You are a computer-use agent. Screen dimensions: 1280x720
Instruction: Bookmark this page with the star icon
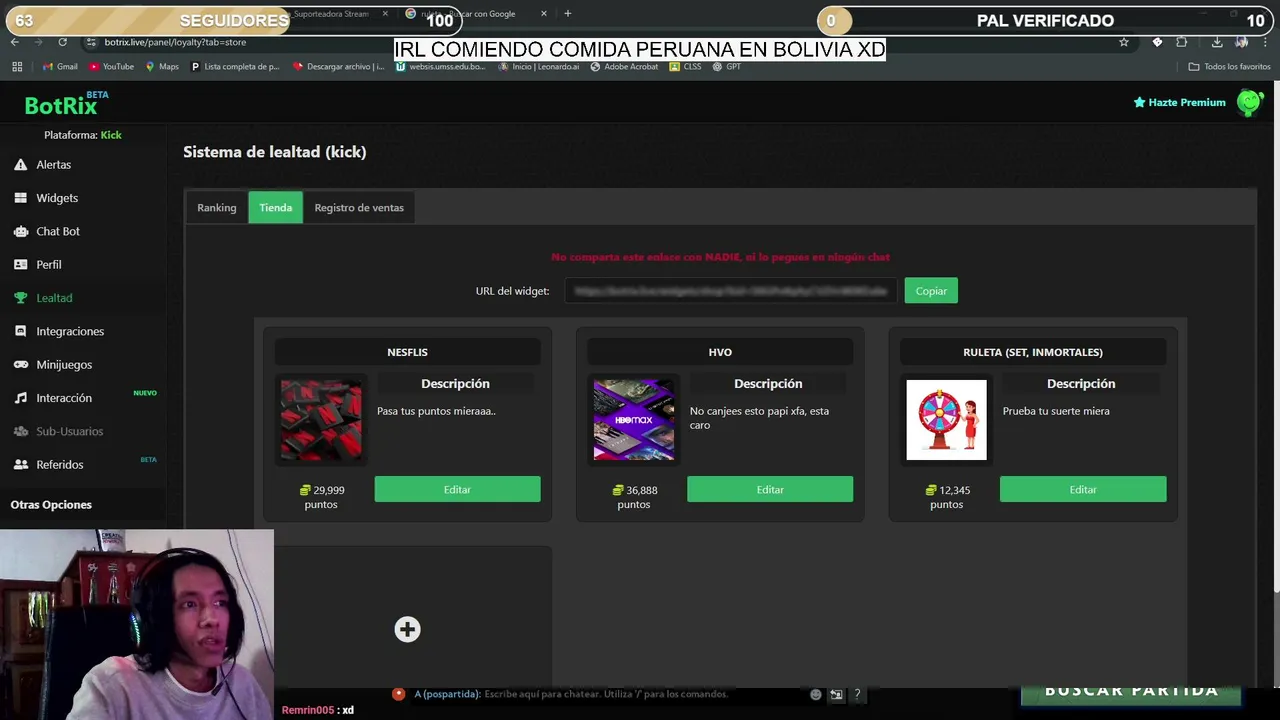pos(1124,42)
